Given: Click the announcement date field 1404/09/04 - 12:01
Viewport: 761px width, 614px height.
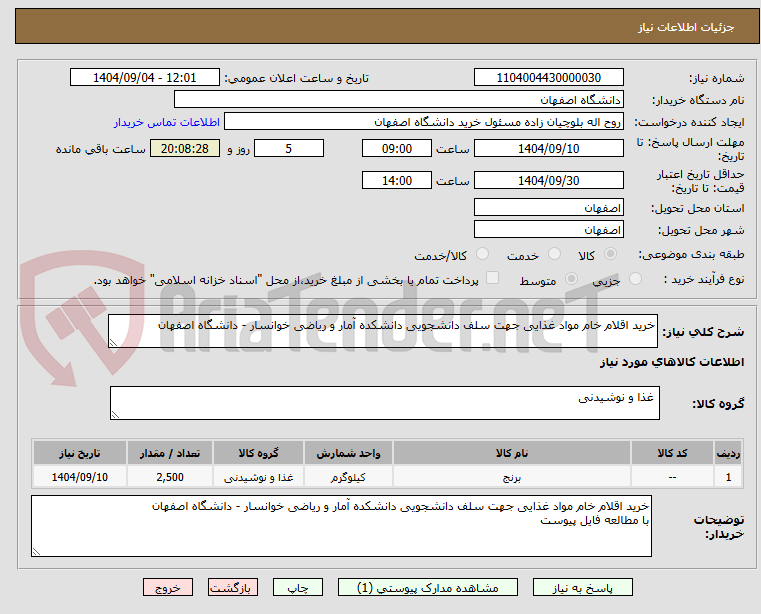Looking at the screenshot, I should tap(145, 77).
